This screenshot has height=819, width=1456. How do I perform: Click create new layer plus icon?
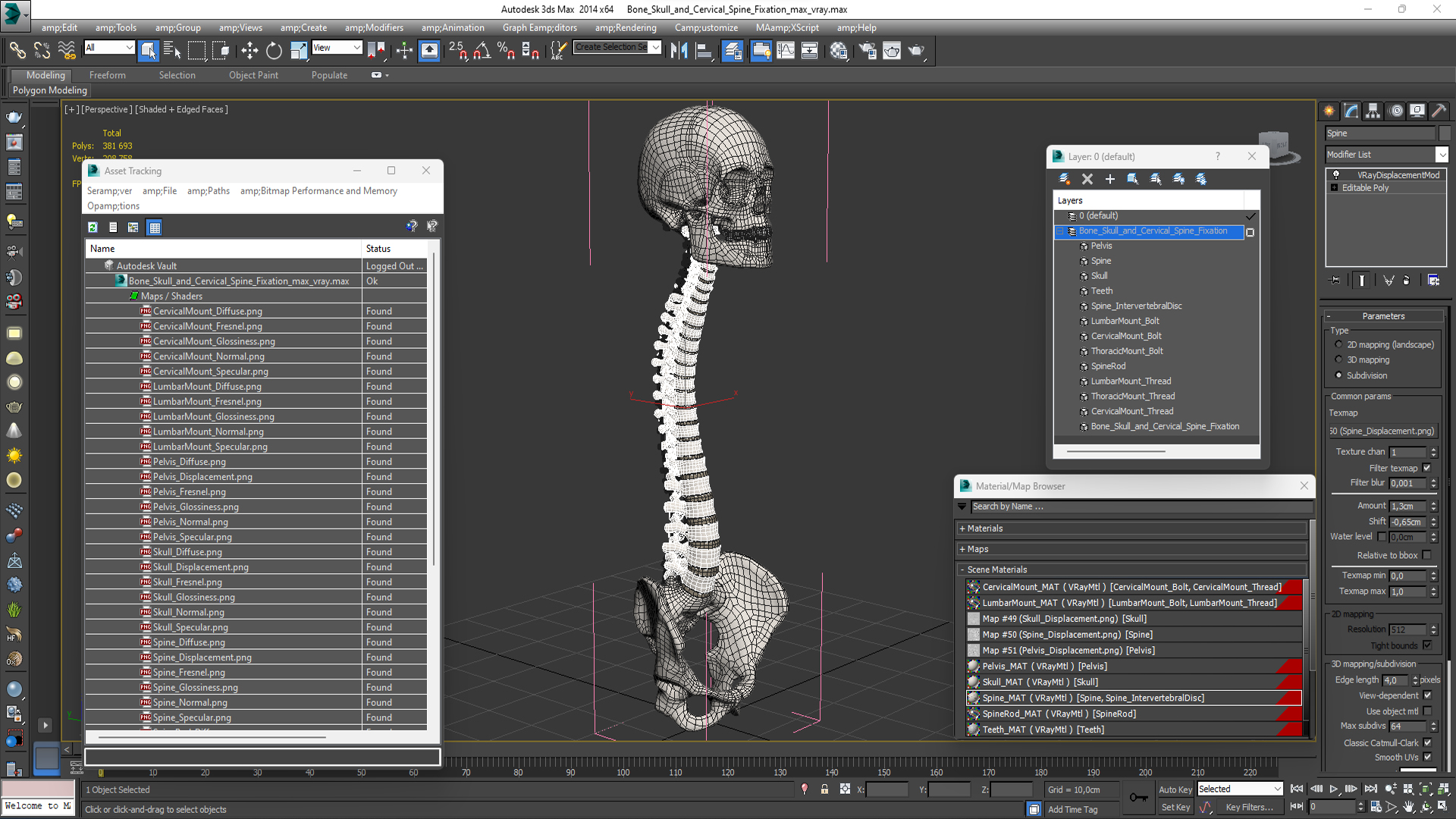[1109, 179]
